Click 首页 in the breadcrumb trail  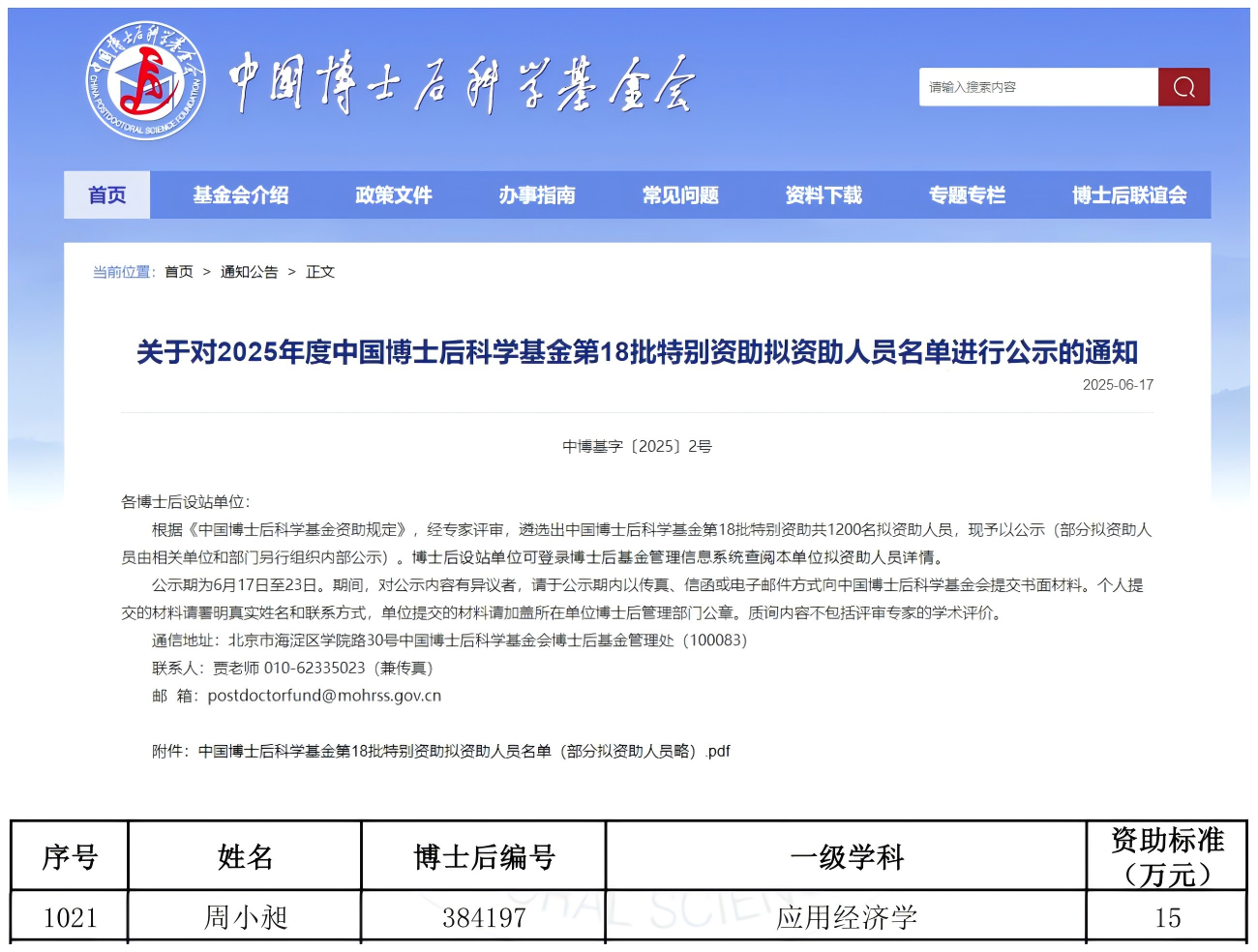(x=179, y=272)
